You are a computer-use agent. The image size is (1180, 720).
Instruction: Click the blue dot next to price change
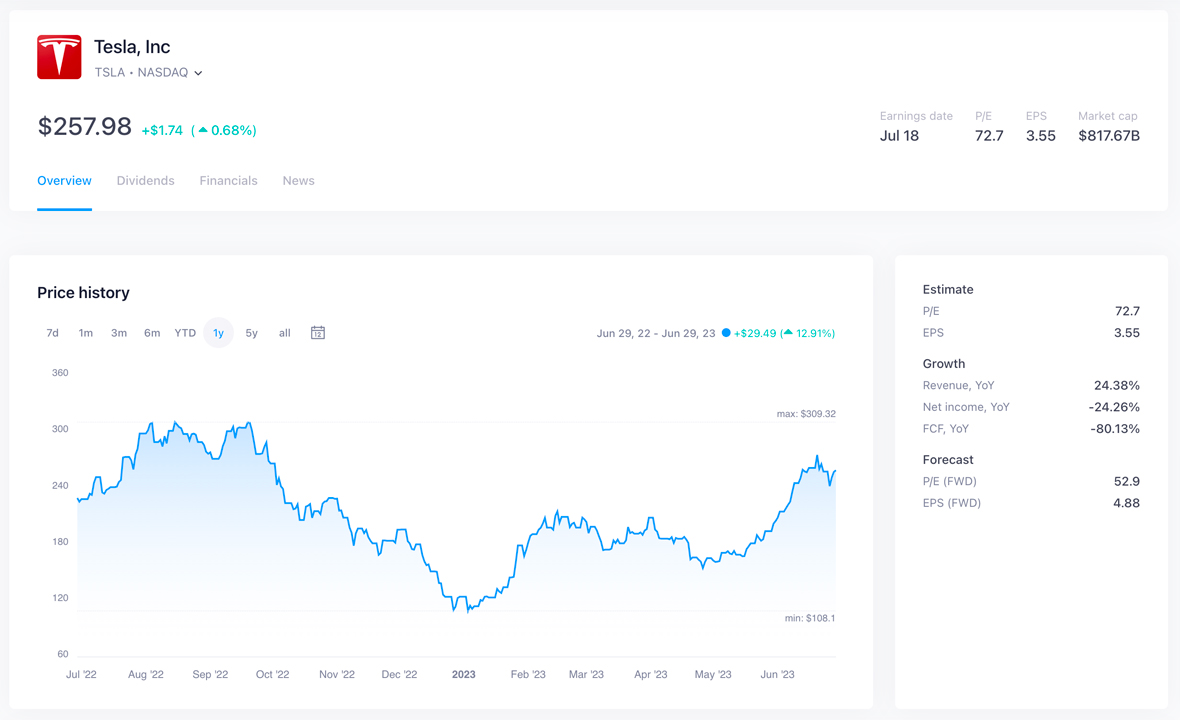726,333
